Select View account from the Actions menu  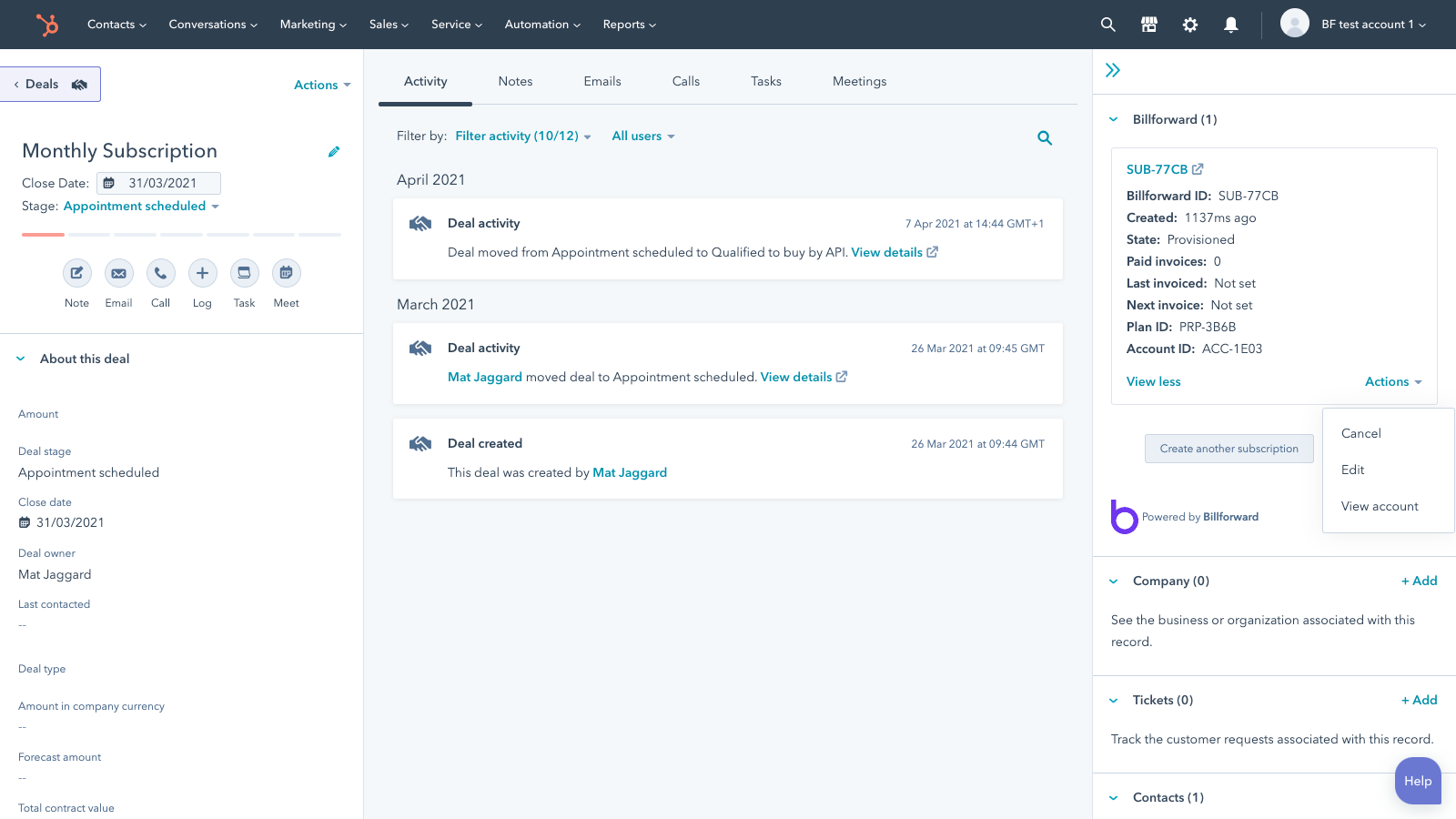pos(1380,506)
